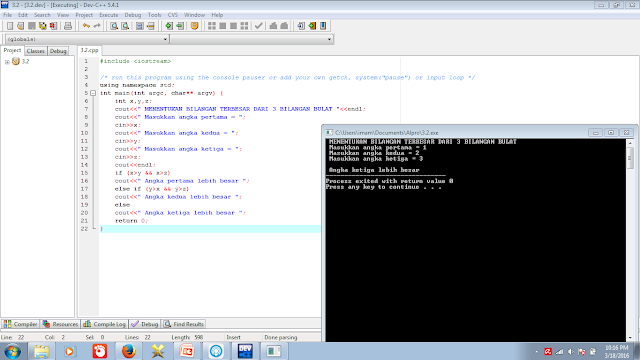
Task: Click the "Insert" status bar entry
Action: click(x=233, y=338)
